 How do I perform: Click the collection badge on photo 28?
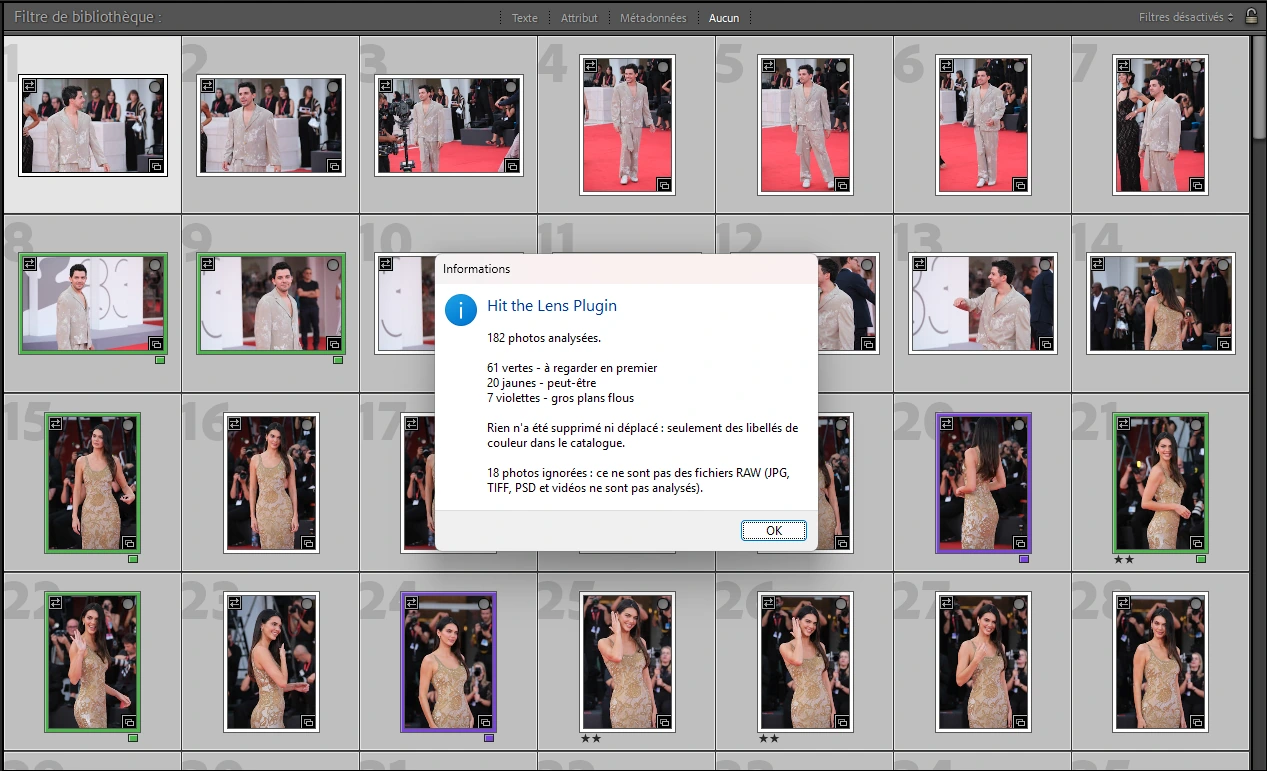[1198, 722]
